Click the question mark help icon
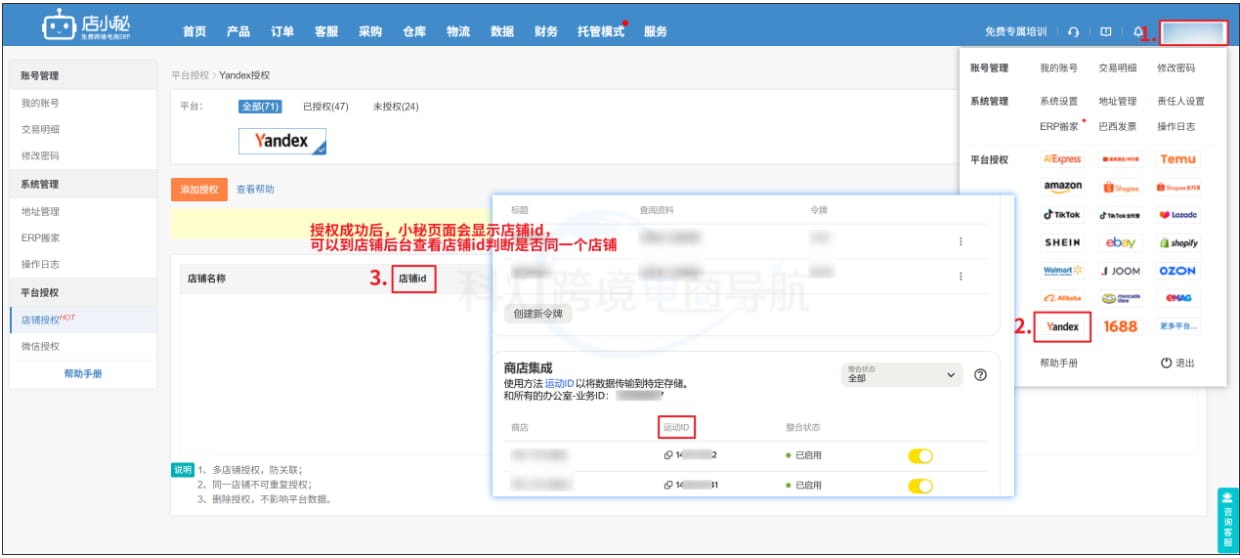The height and width of the screenshot is (558, 1240). pyautogui.click(x=980, y=375)
